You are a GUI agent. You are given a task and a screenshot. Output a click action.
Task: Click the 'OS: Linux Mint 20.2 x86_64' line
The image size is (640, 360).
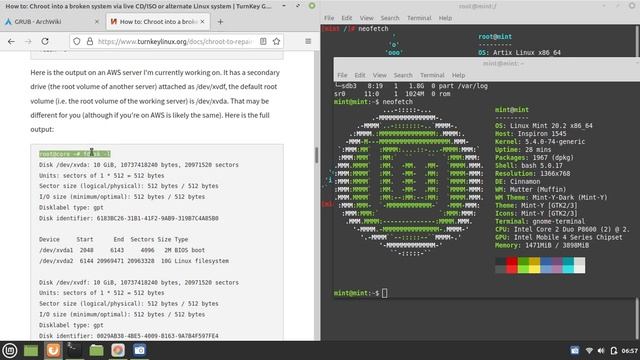point(544,126)
